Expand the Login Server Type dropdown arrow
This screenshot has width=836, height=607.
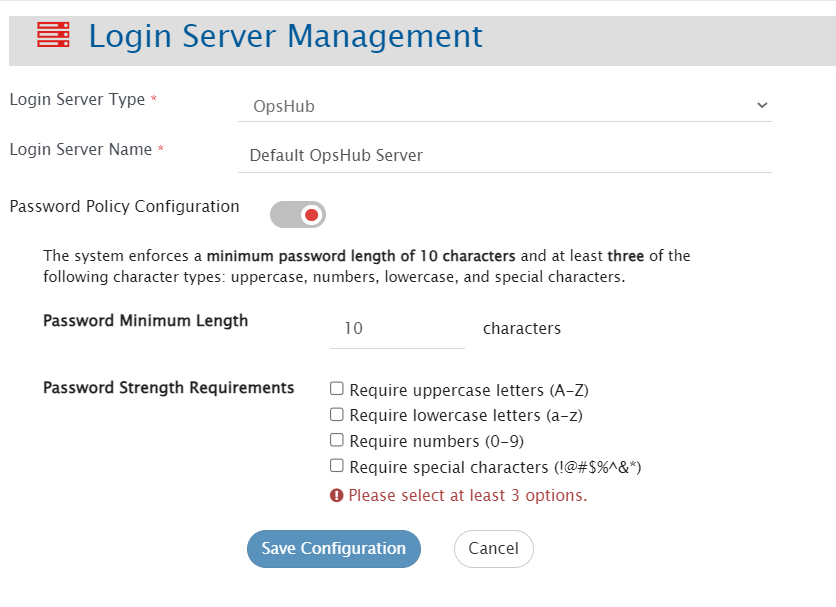[x=762, y=105]
